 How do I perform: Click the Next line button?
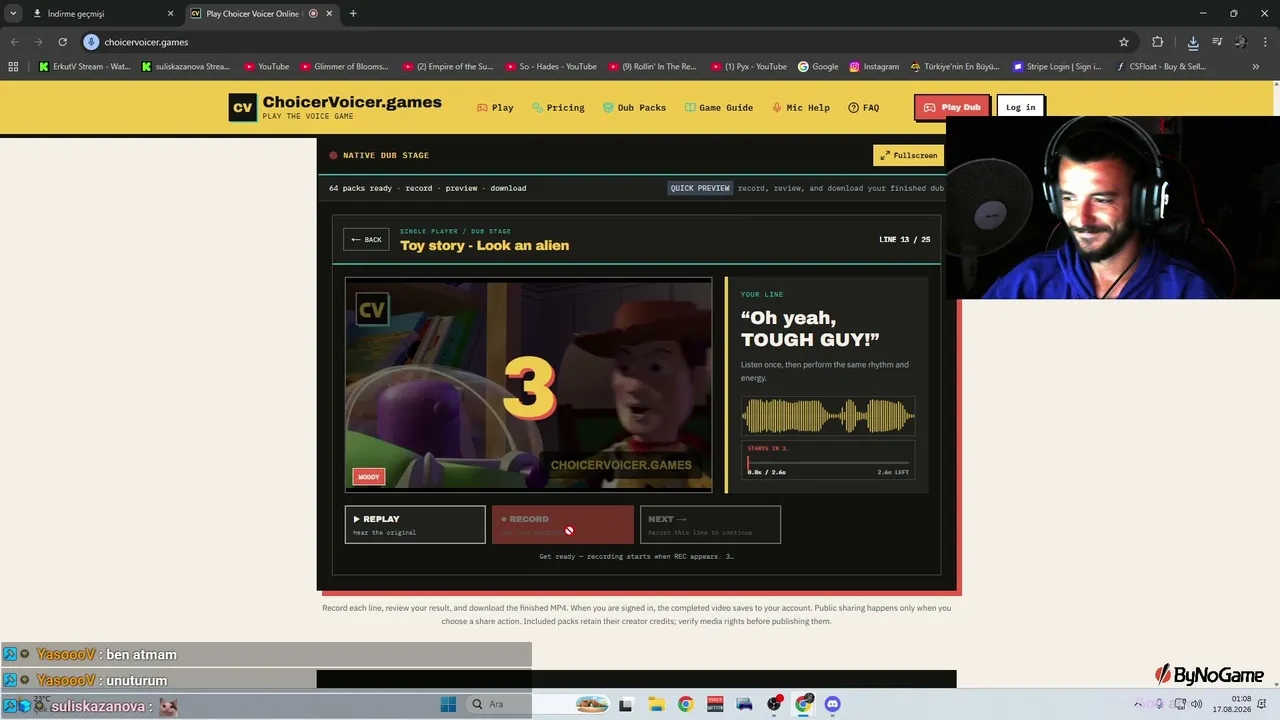710,524
